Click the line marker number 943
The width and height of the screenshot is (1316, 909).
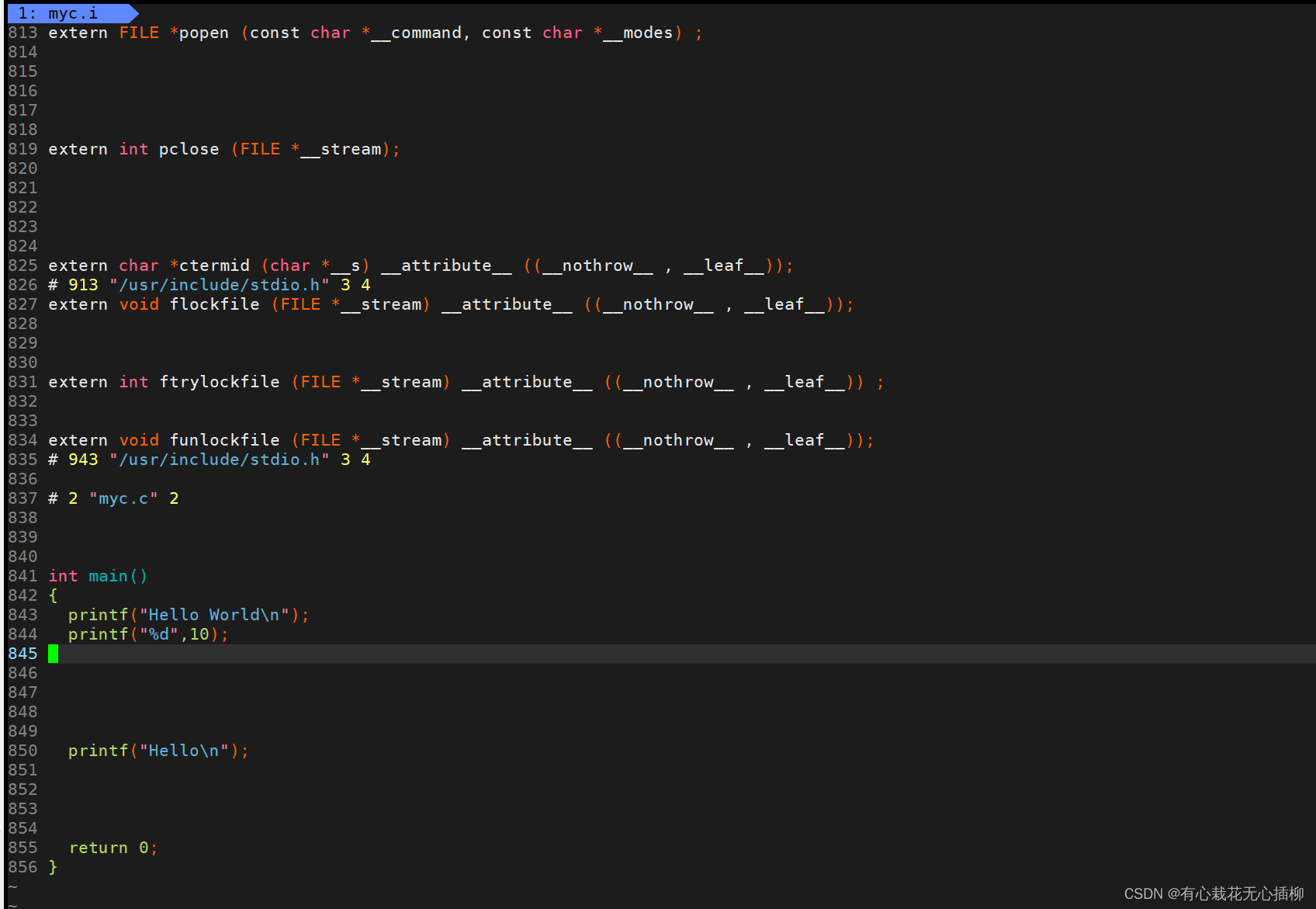point(83,460)
